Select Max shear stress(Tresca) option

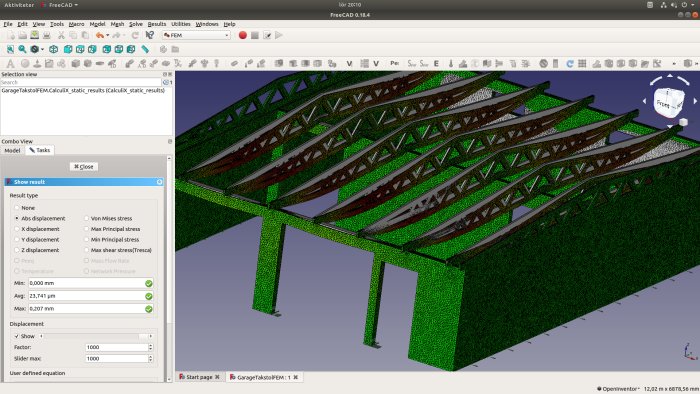(x=87, y=250)
